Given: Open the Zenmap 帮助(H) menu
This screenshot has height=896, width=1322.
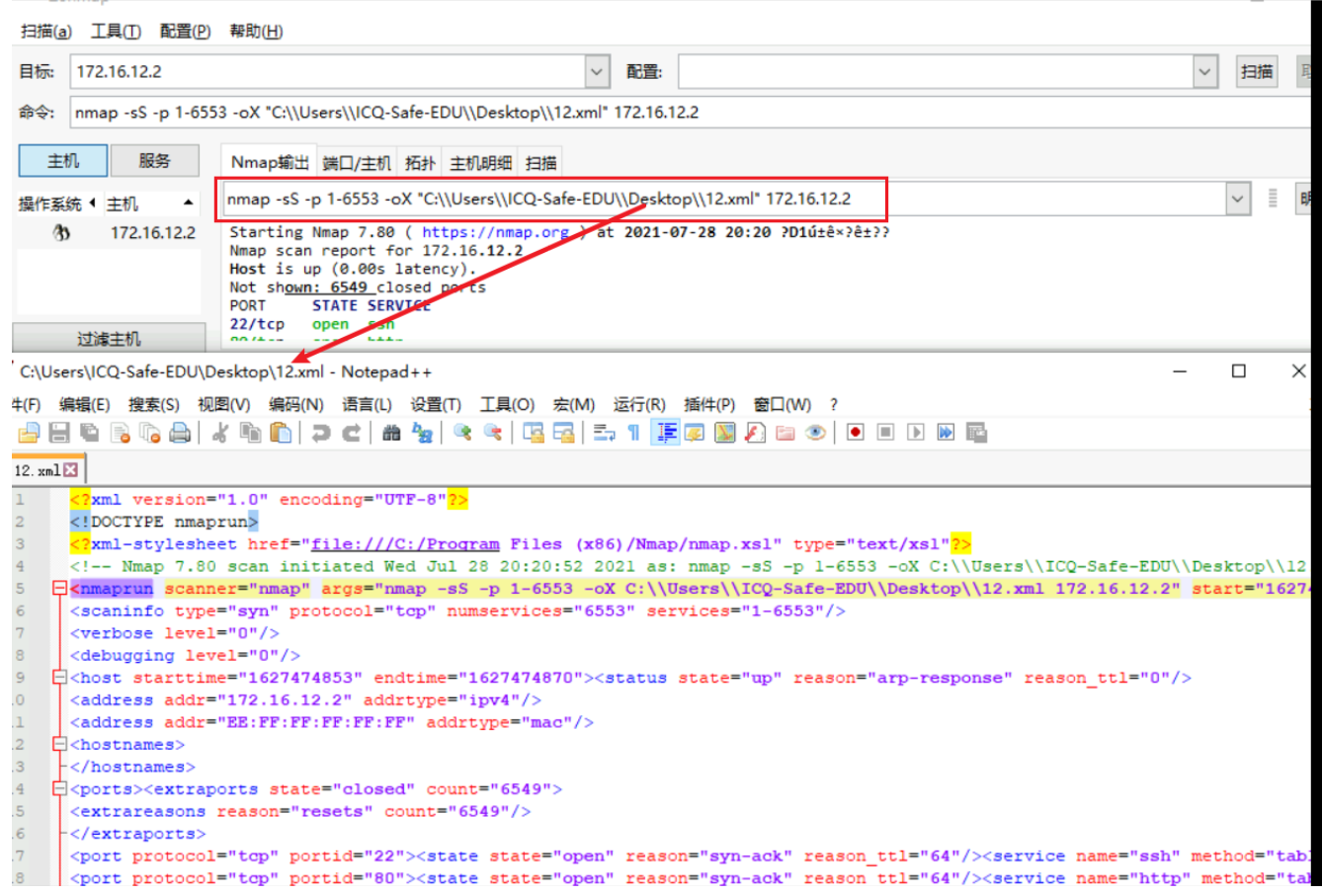Looking at the screenshot, I should (x=256, y=32).
